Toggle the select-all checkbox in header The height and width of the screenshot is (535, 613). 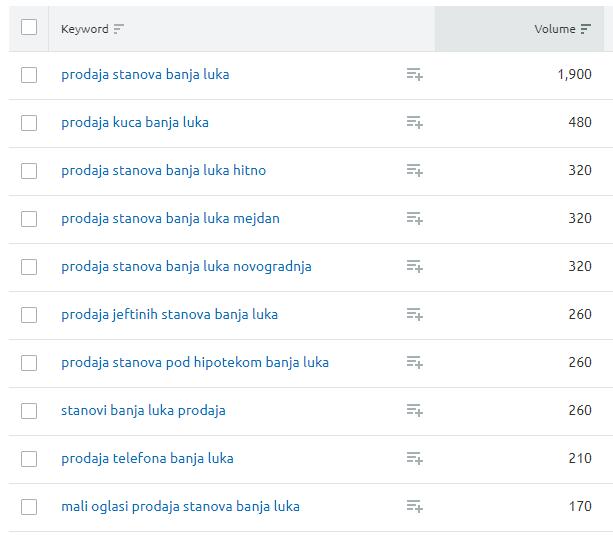(29, 27)
